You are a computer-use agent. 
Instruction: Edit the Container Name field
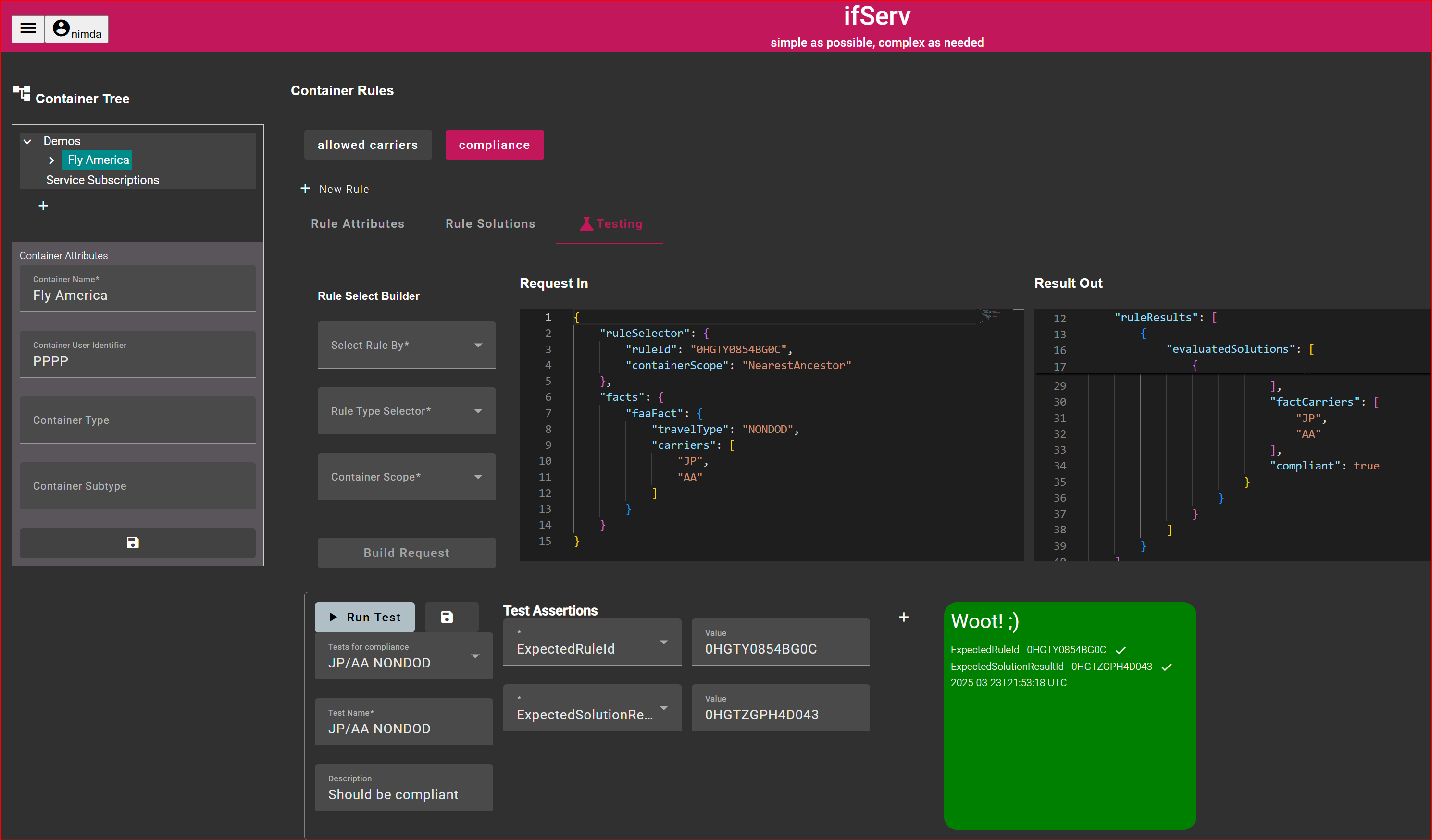[x=137, y=288]
